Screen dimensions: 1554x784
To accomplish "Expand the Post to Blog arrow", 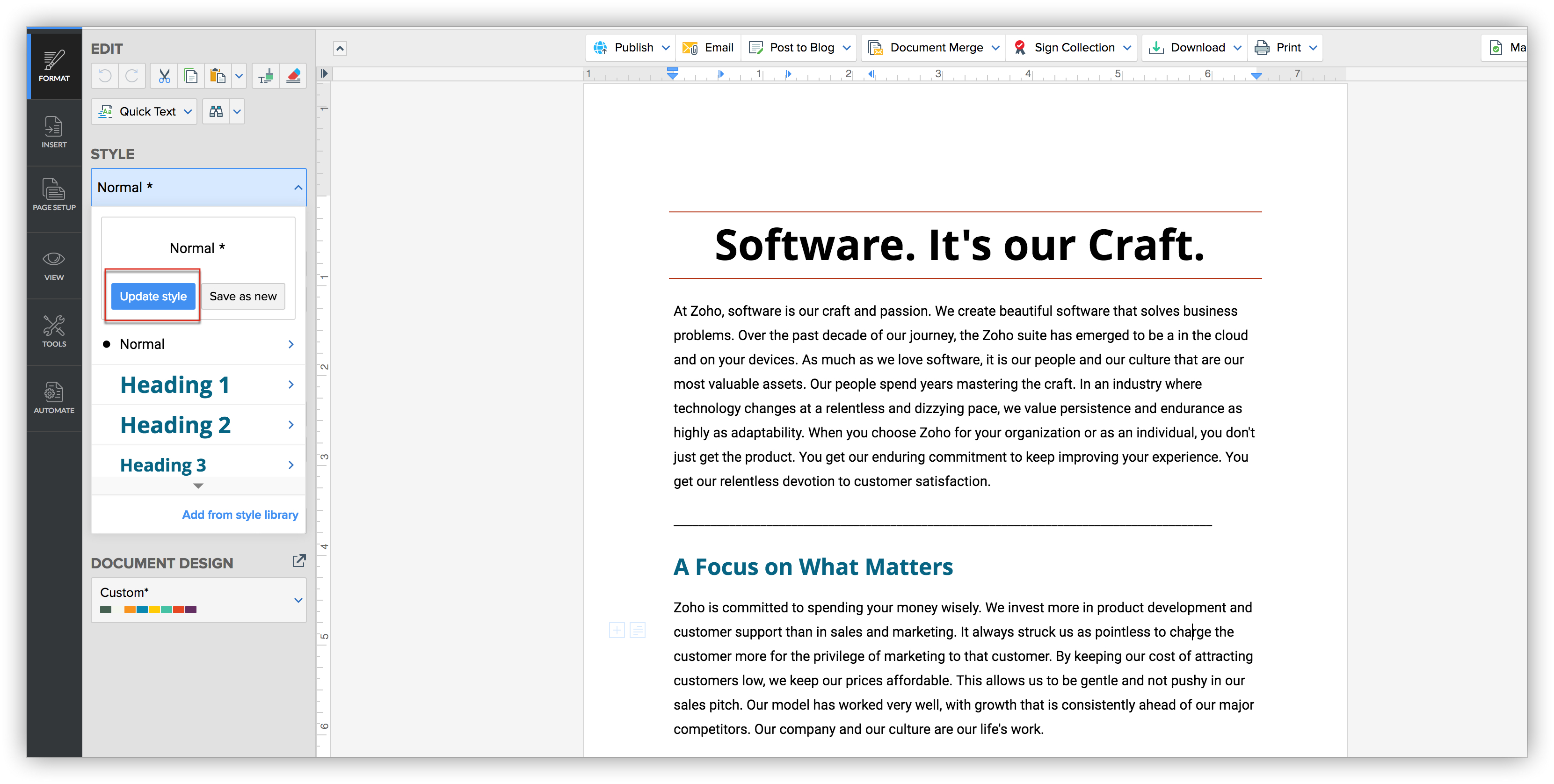I will (x=847, y=48).
